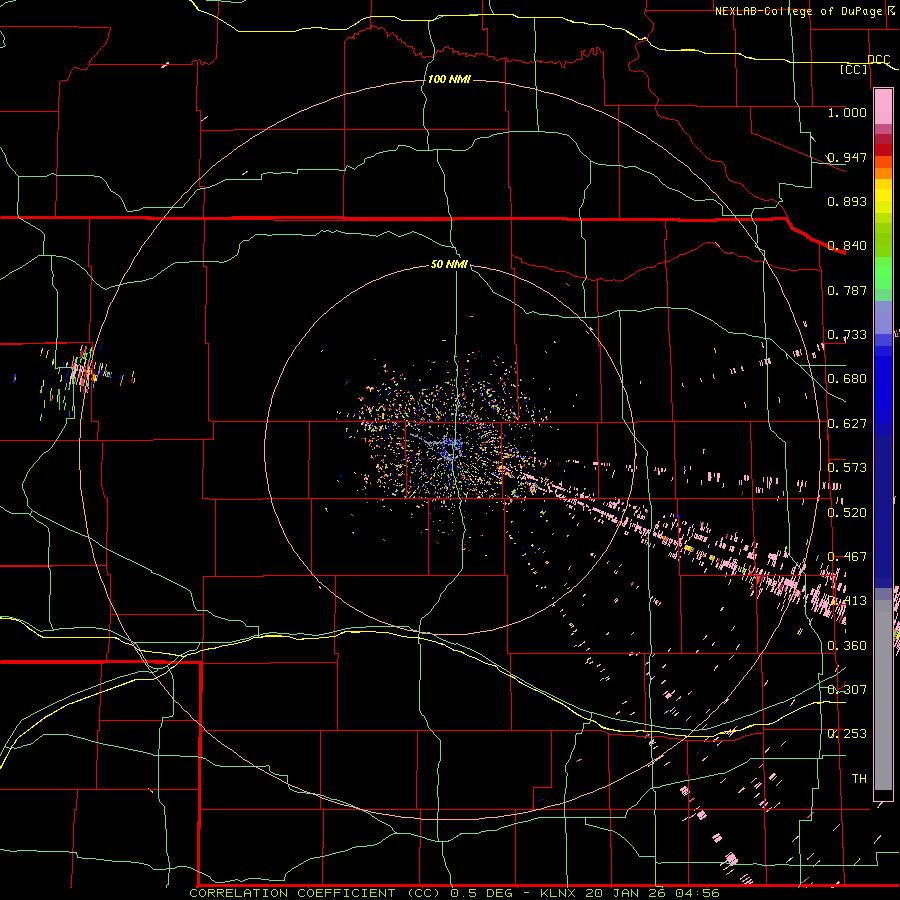This screenshot has width=900, height=900.
Task: Pick the yellow segment of color bar
Action: pos(883,196)
